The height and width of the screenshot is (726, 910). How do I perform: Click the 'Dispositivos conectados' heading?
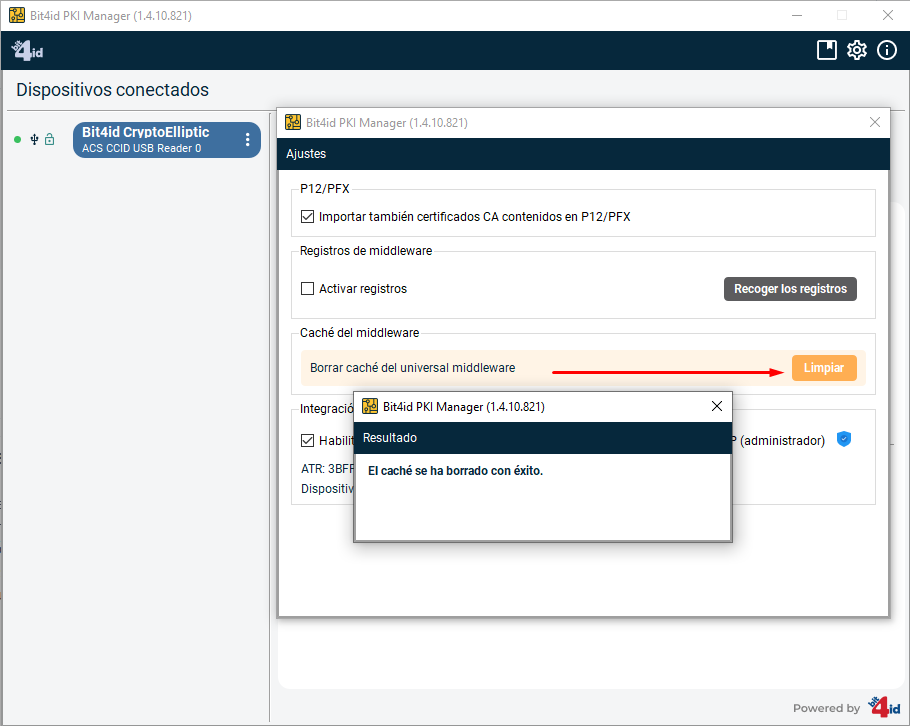[x=113, y=90]
